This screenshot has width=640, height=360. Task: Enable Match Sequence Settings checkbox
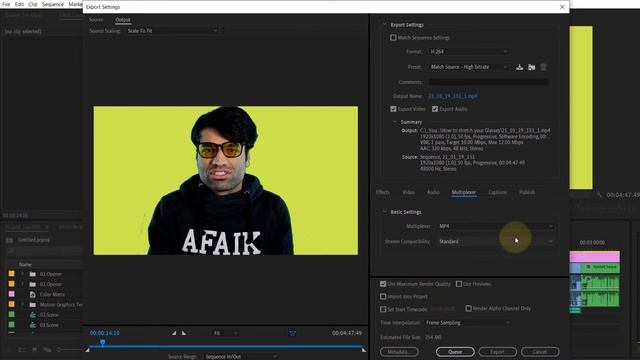coord(393,38)
